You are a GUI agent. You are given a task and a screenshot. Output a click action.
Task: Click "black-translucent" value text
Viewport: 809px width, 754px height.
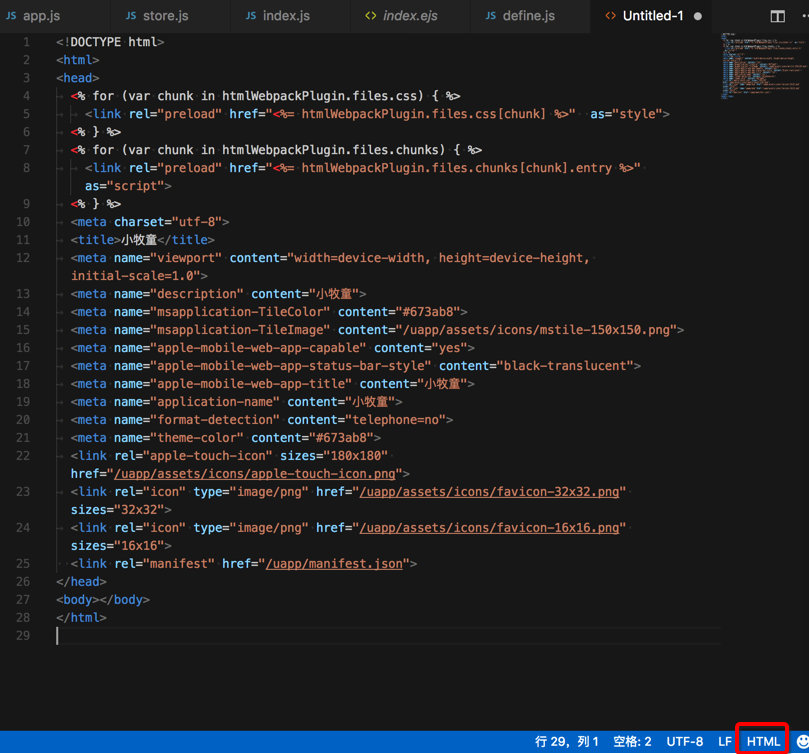(565, 366)
